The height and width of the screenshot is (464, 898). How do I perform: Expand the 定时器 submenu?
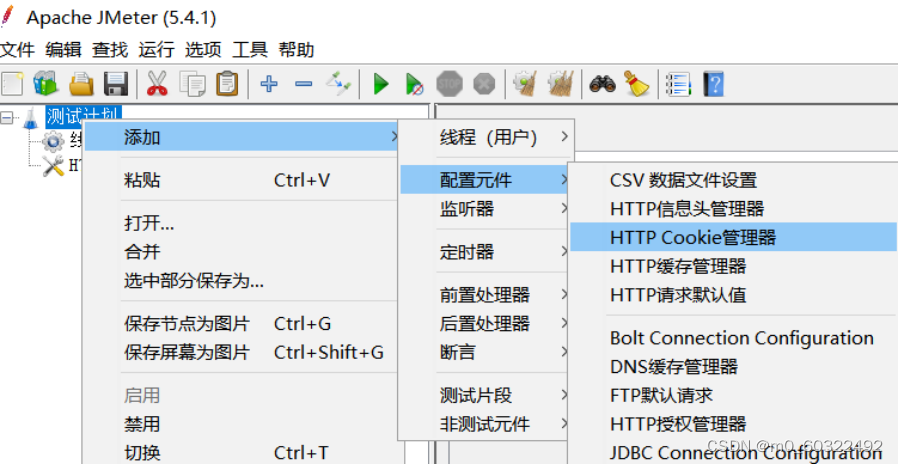(x=485, y=252)
